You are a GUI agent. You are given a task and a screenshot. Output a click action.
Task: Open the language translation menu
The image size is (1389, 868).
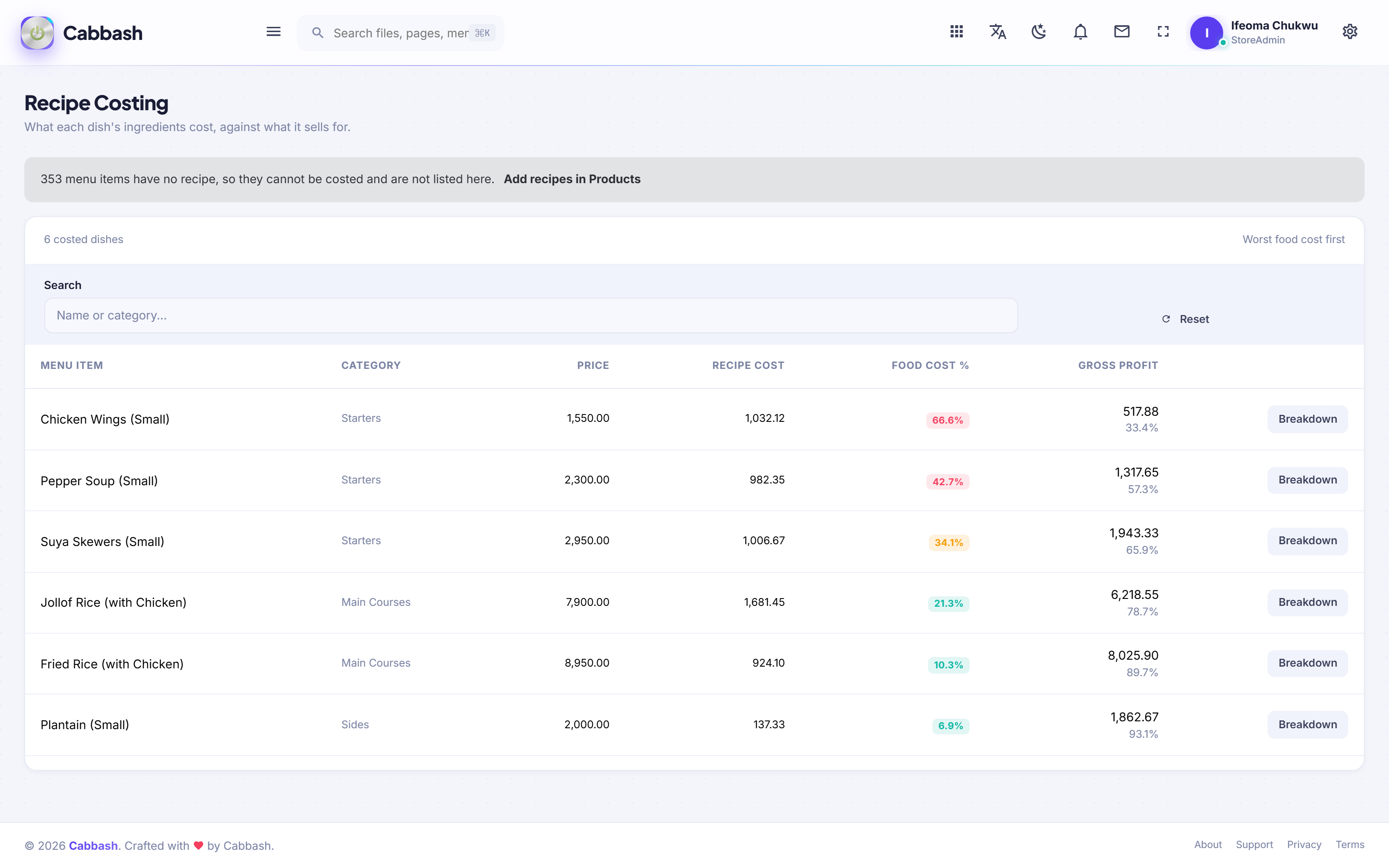coord(997,32)
